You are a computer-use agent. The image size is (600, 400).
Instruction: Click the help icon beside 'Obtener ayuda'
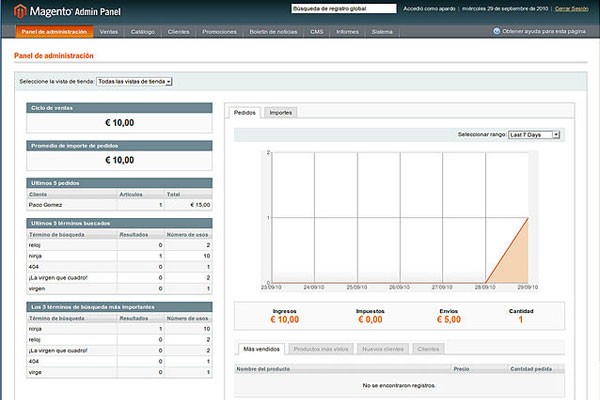[x=497, y=31]
